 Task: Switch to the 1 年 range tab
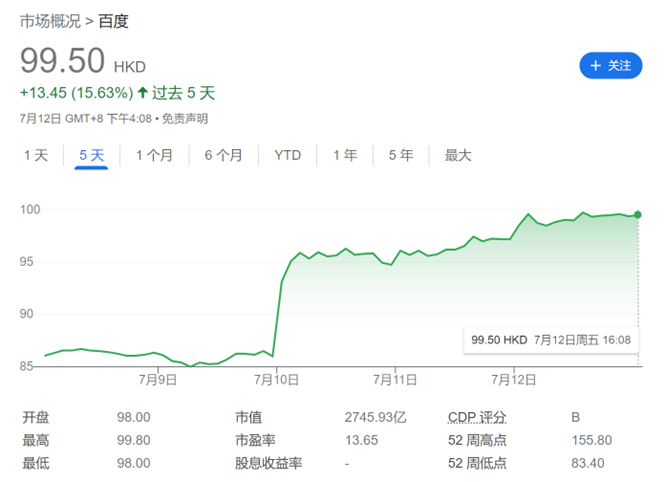[x=345, y=155]
